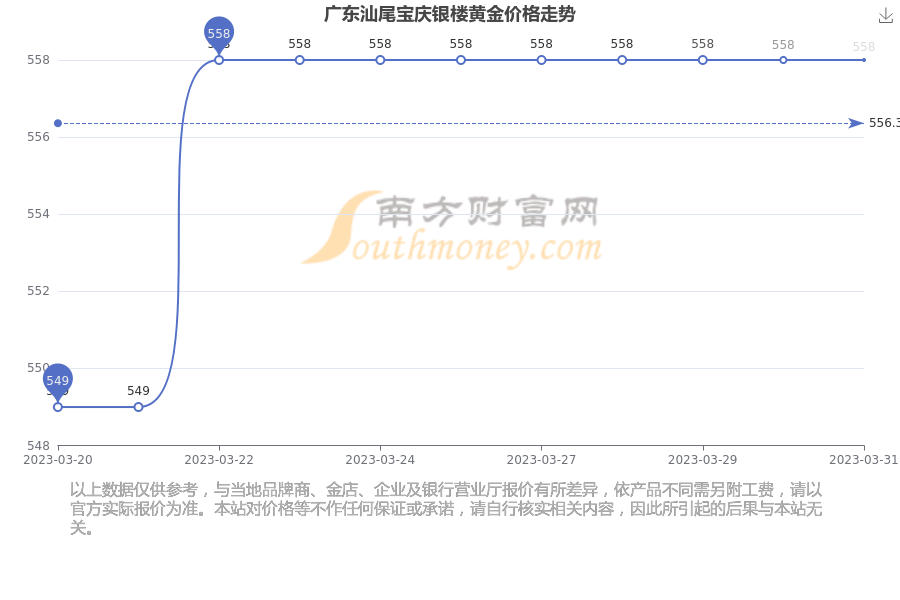This screenshot has height=600, width=900.
Task: Click the x-axis label 2023-03-27
Action: coord(541,460)
